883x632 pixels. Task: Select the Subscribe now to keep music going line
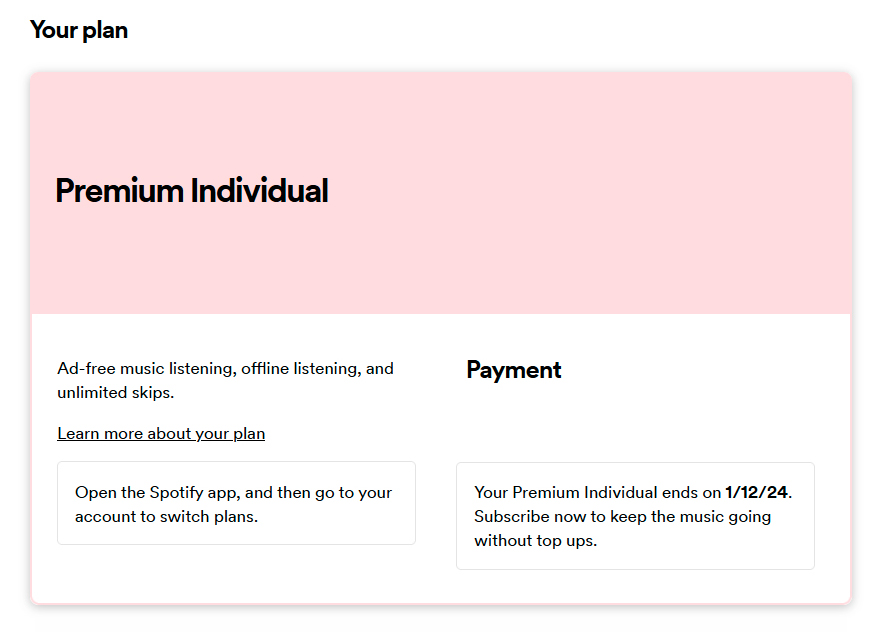pos(622,517)
